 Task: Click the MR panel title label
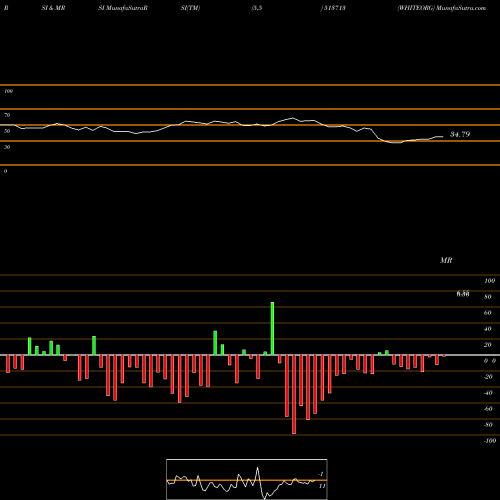[446, 260]
